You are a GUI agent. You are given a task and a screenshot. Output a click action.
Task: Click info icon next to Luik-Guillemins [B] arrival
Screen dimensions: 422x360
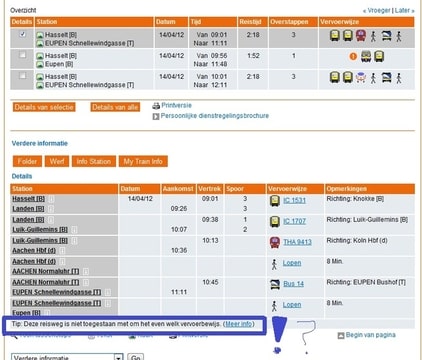pyautogui.click(x=74, y=230)
